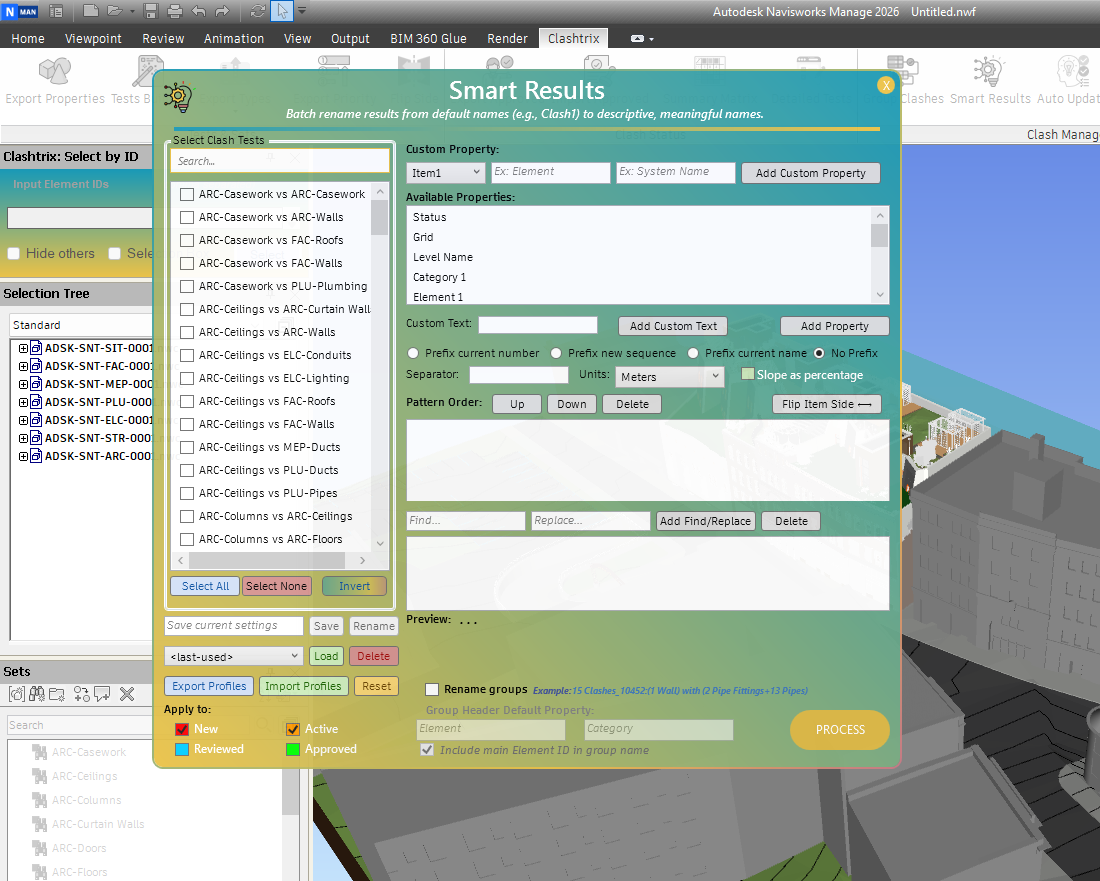Image resolution: width=1100 pixels, height=881 pixels.
Task: Click the Export Properties ribbon icon
Action: click(55, 80)
